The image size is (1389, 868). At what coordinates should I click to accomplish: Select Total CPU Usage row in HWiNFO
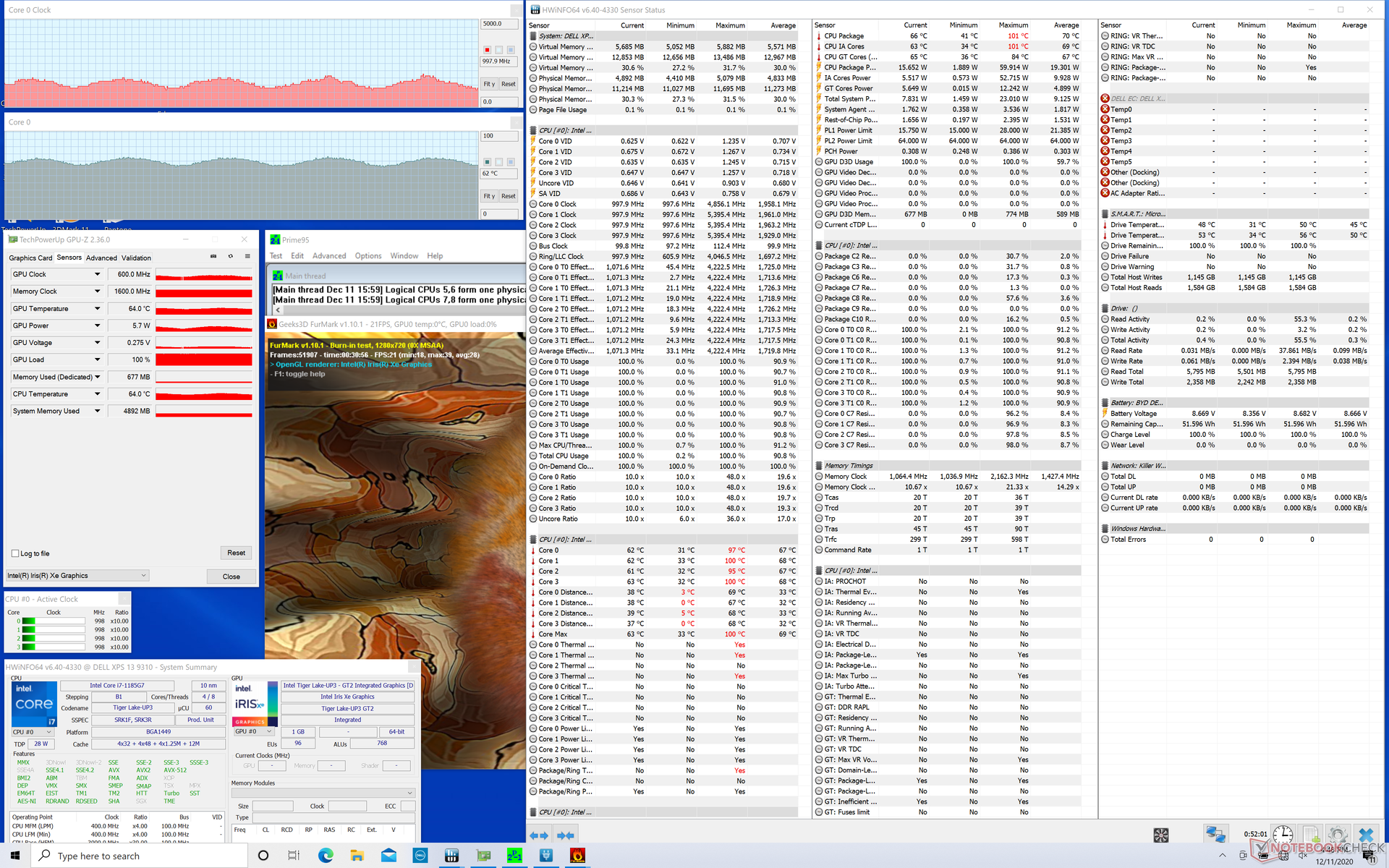pos(663,456)
